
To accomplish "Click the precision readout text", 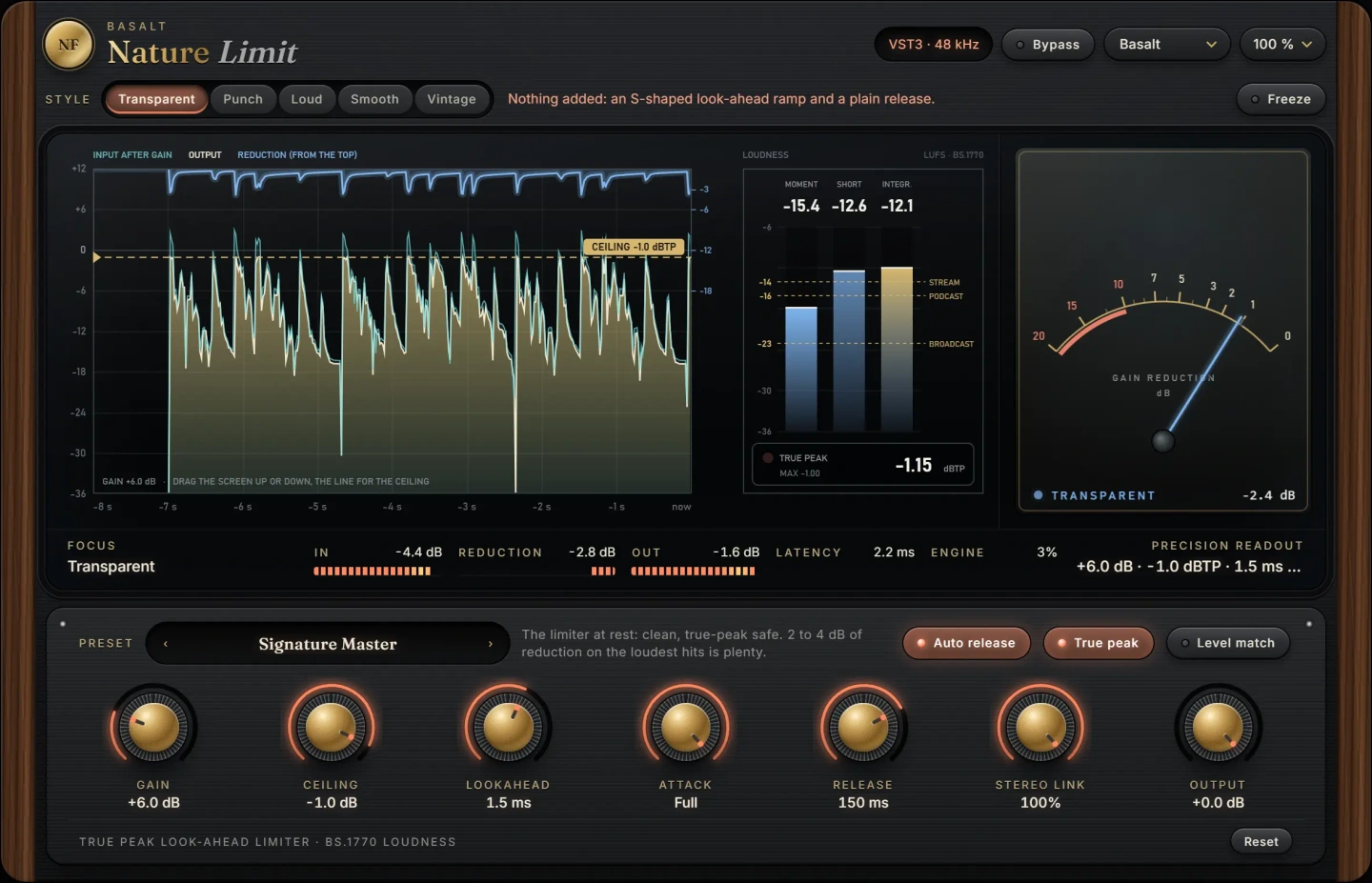I will 1189,566.
